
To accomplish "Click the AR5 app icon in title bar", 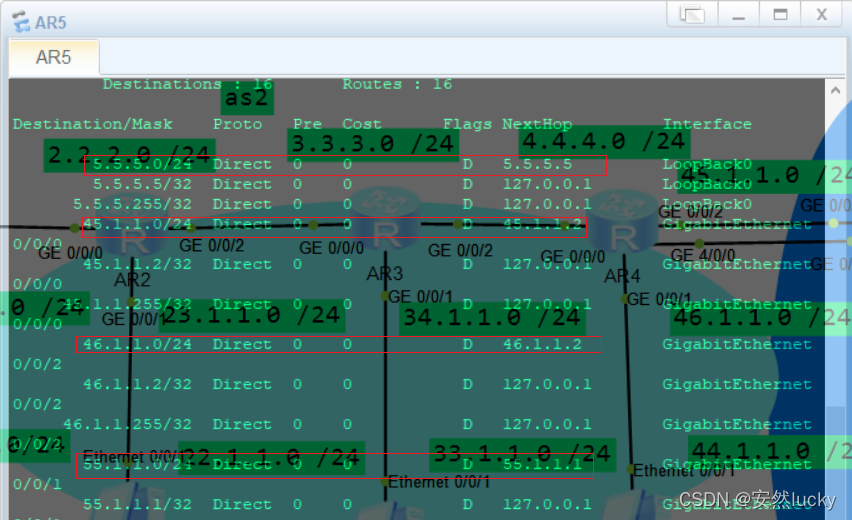I will coord(21,22).
